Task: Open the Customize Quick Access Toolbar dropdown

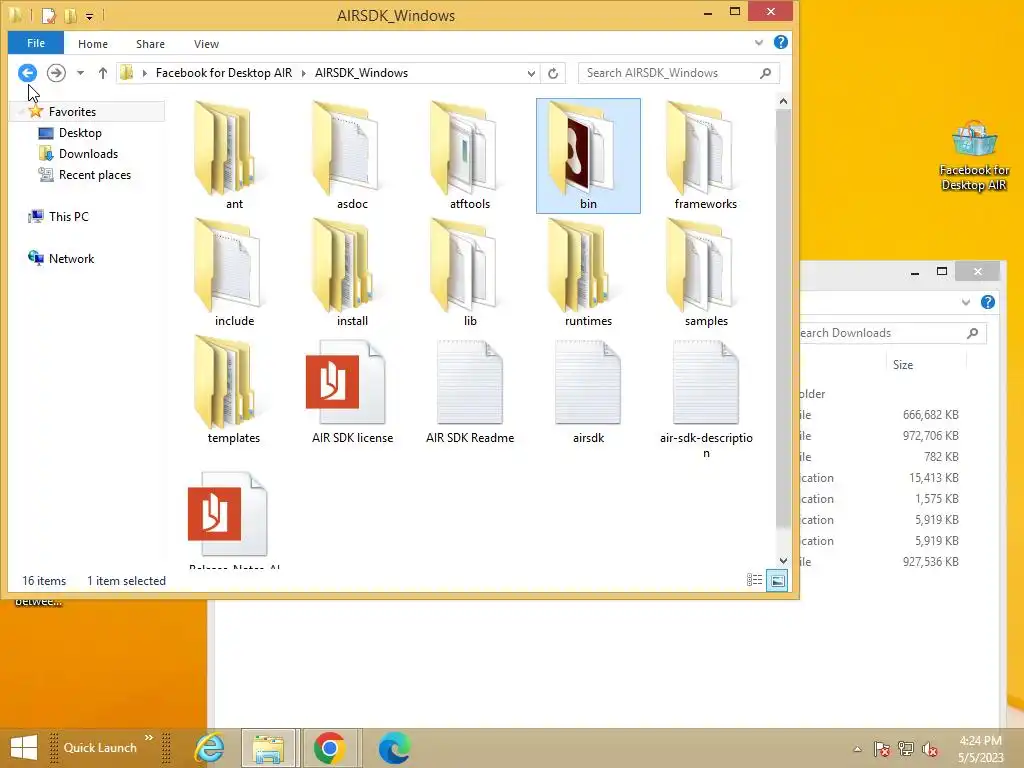Action: (x=89, y=16)
